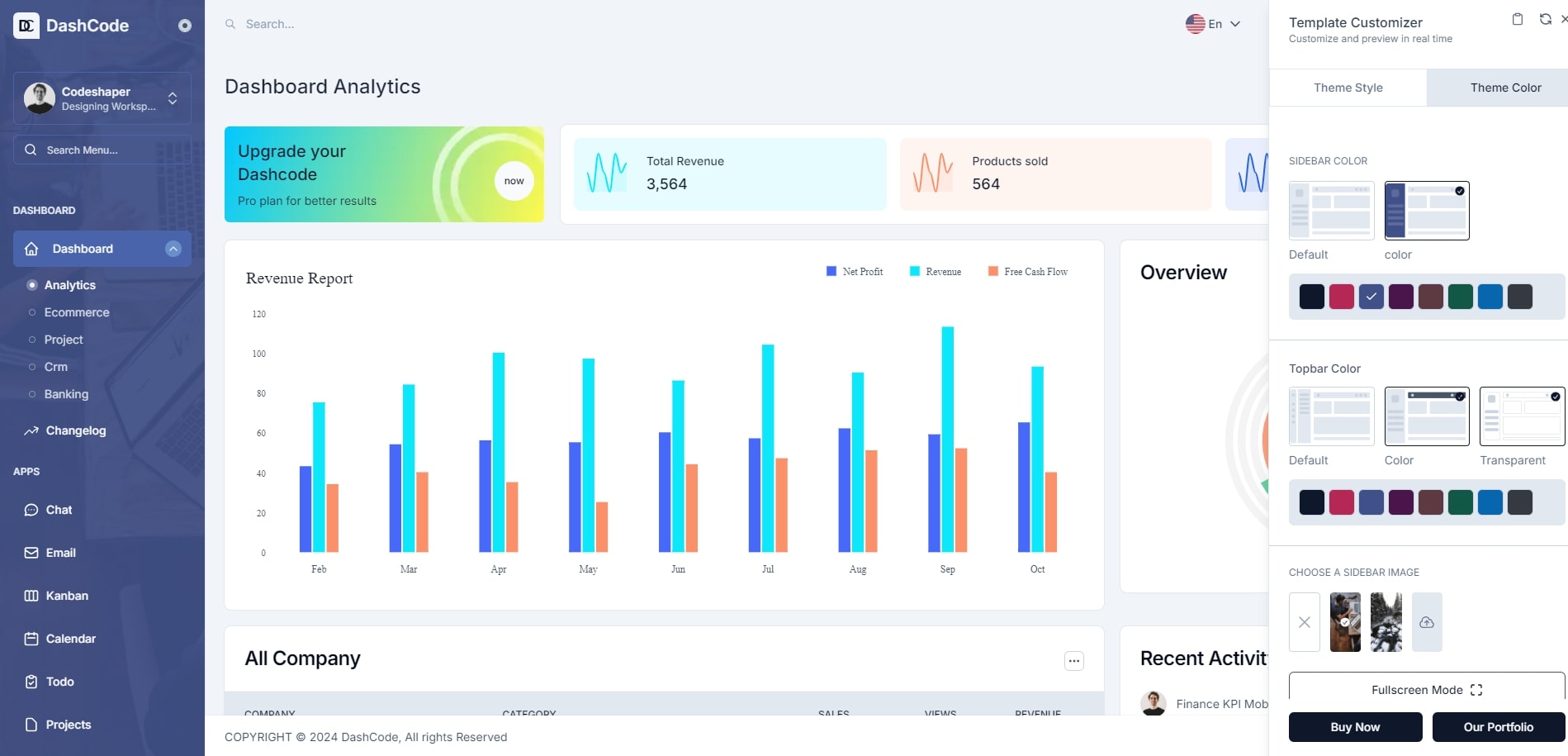Open the Ecommerce dashboard submenu item

[77, 312]
